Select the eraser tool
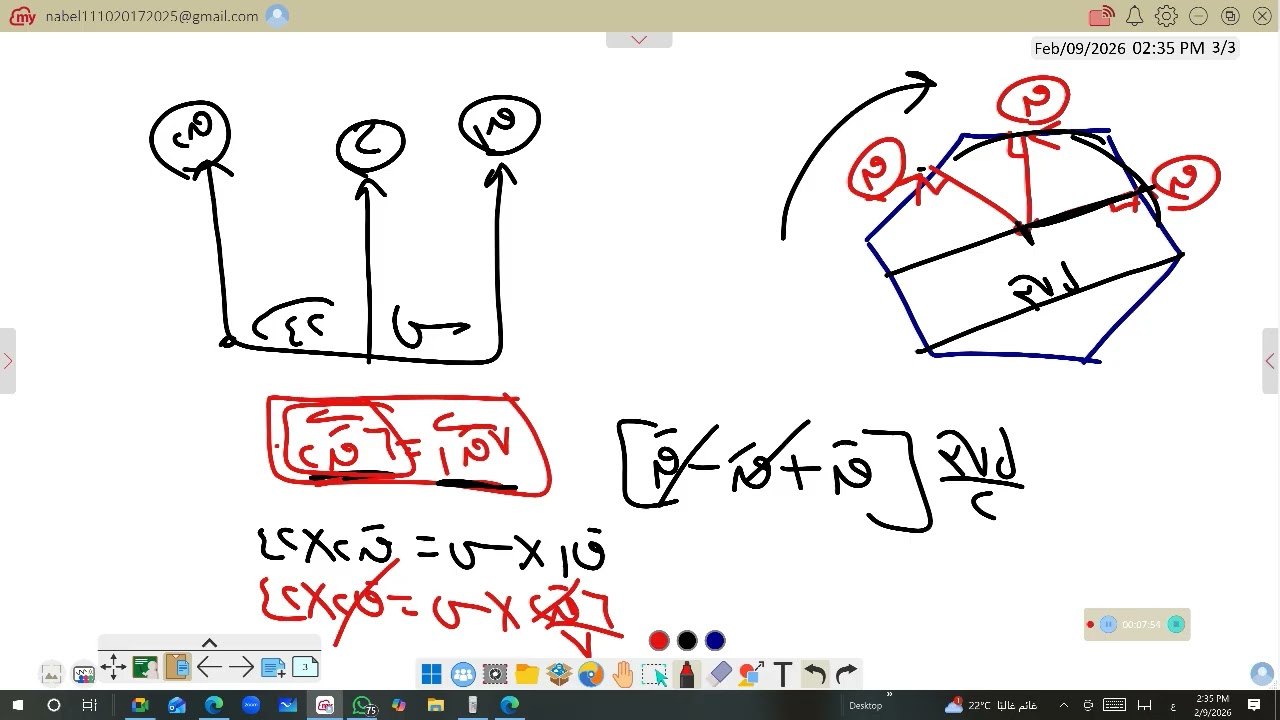 click(x=719, y=674)
